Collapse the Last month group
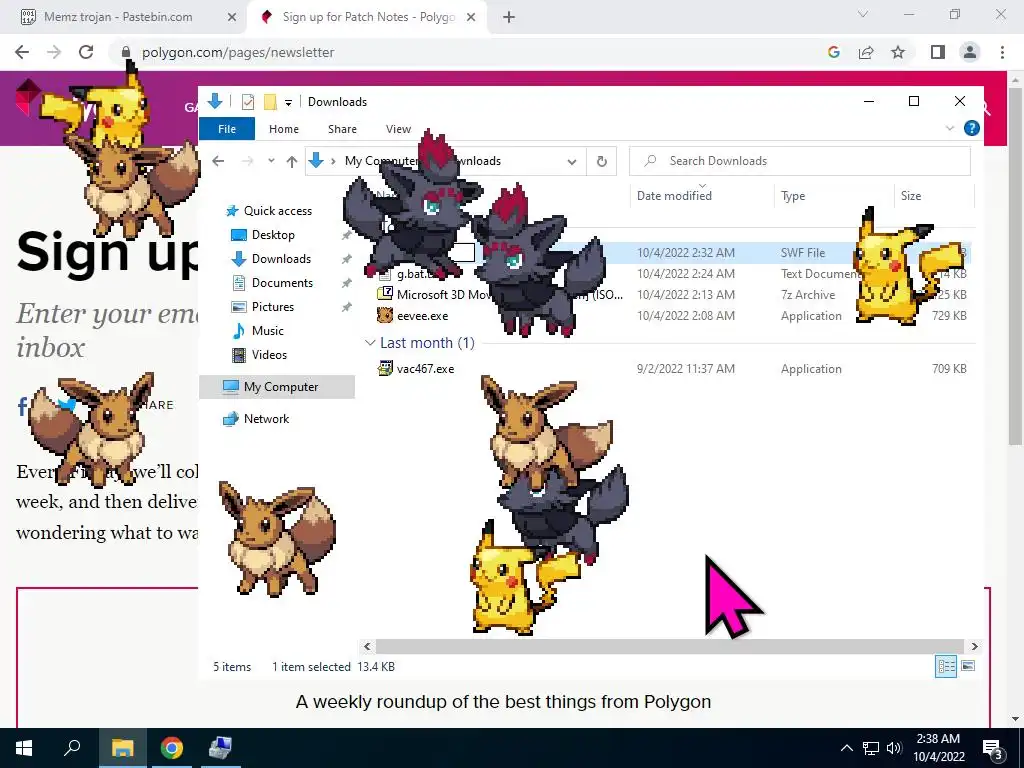The width and height of the screenshot is (1024, 768). (x=370, y=342)
